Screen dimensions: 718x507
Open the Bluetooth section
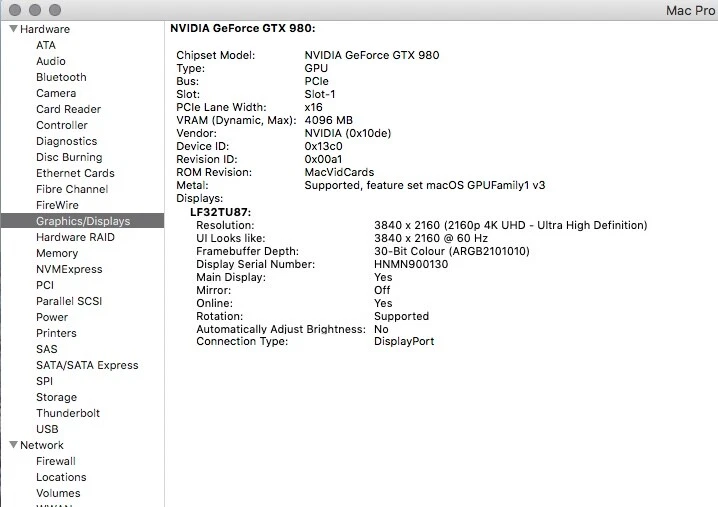pyautogui.click(x=61, y=77)
